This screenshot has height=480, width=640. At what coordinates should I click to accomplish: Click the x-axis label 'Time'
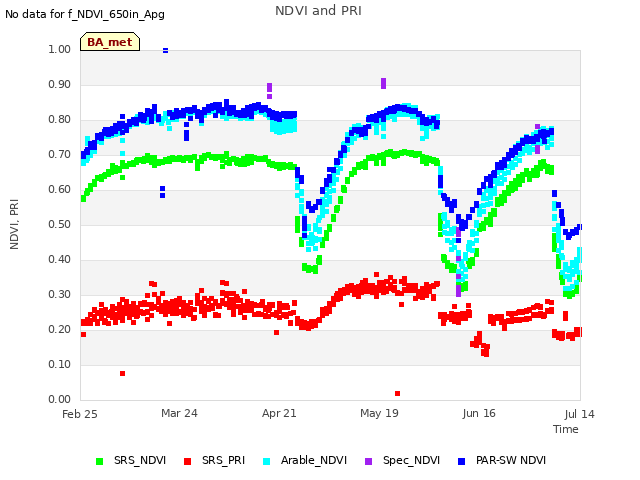[566, 429]
